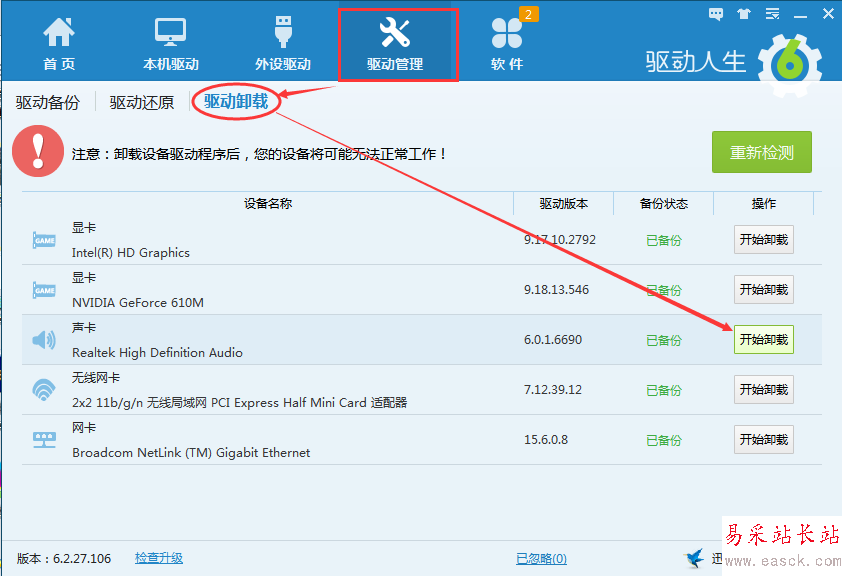This screenshot has width=842, height=576.
Task: Open the skin shirt icon
Action: (744, 14)
